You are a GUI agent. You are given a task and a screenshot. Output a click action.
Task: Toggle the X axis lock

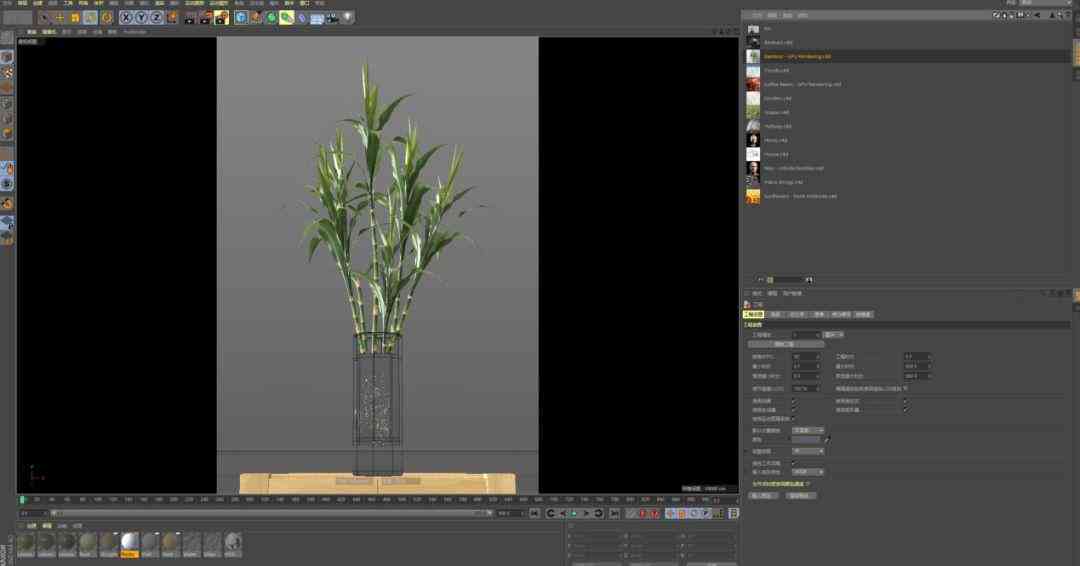(126, 18)
